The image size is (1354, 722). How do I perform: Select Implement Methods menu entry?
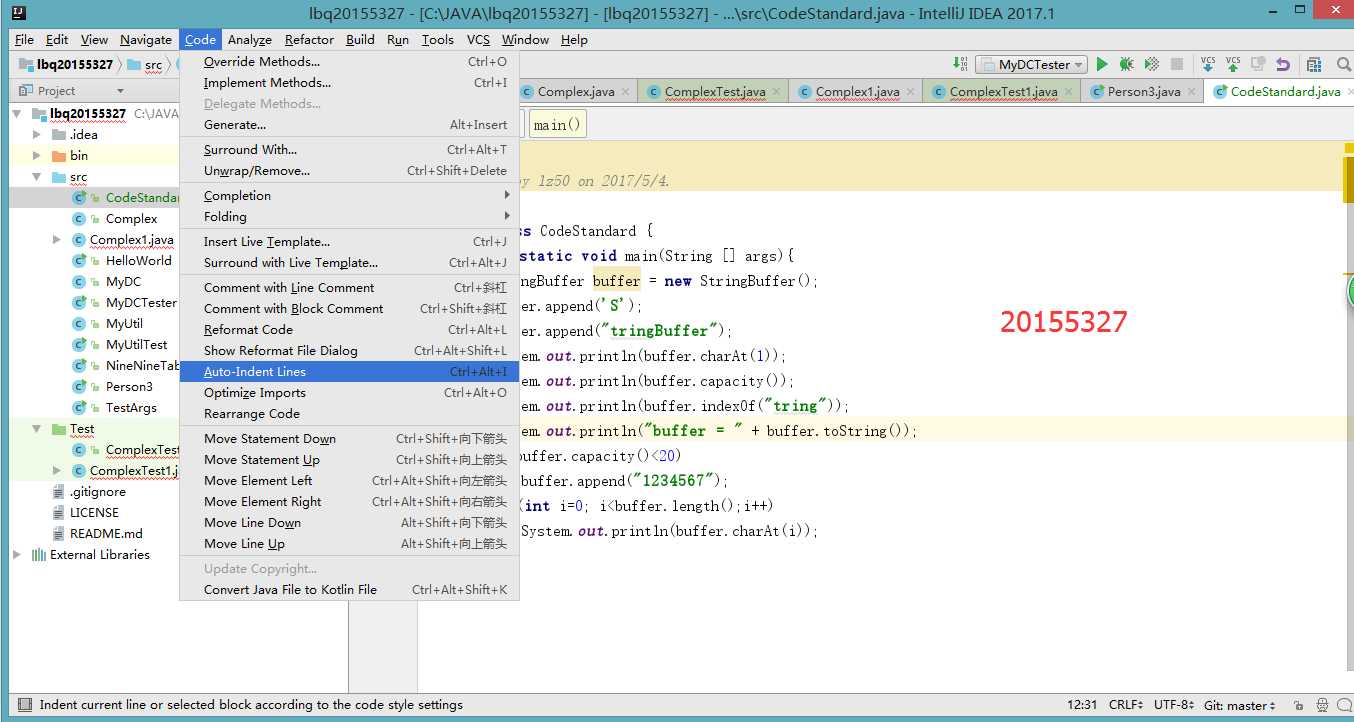point(349,83)
